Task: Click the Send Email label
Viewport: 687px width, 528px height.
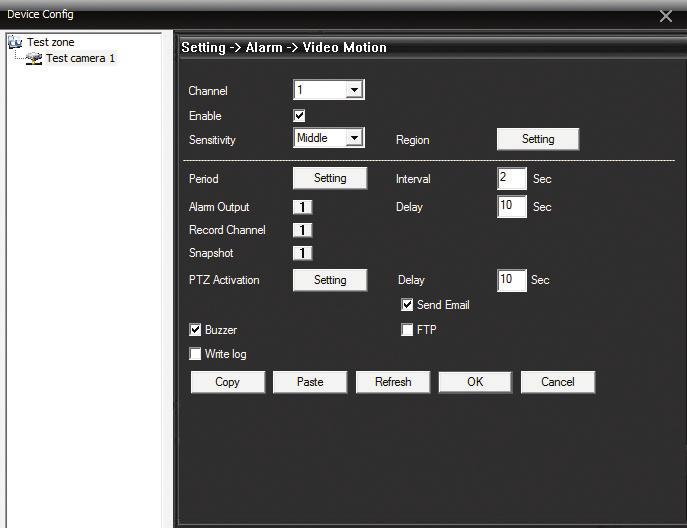Action: tap(443, 305)
